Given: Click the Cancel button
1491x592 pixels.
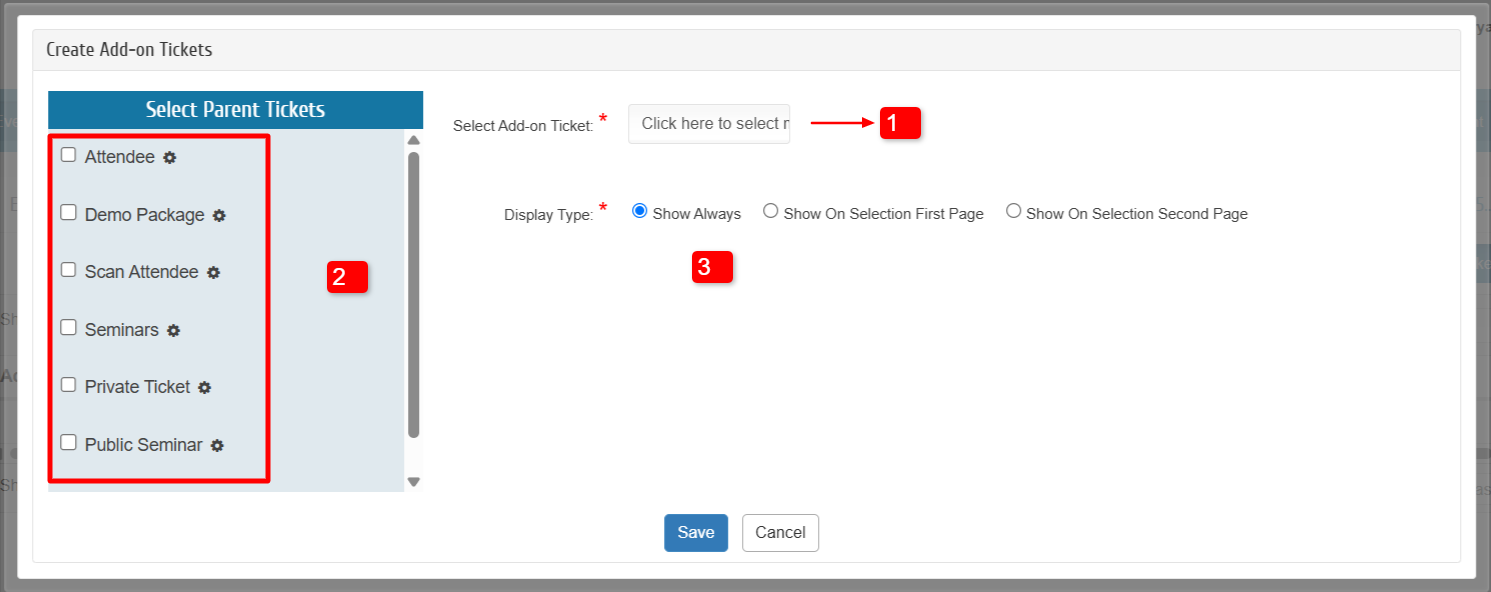Looking at the screenshot, I should point(780,533).
